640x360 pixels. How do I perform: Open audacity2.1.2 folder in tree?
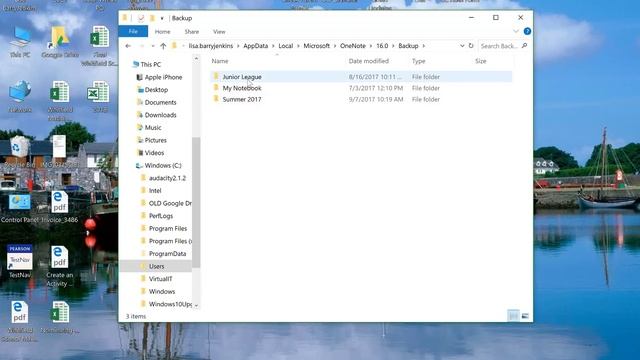pos(167,178)
